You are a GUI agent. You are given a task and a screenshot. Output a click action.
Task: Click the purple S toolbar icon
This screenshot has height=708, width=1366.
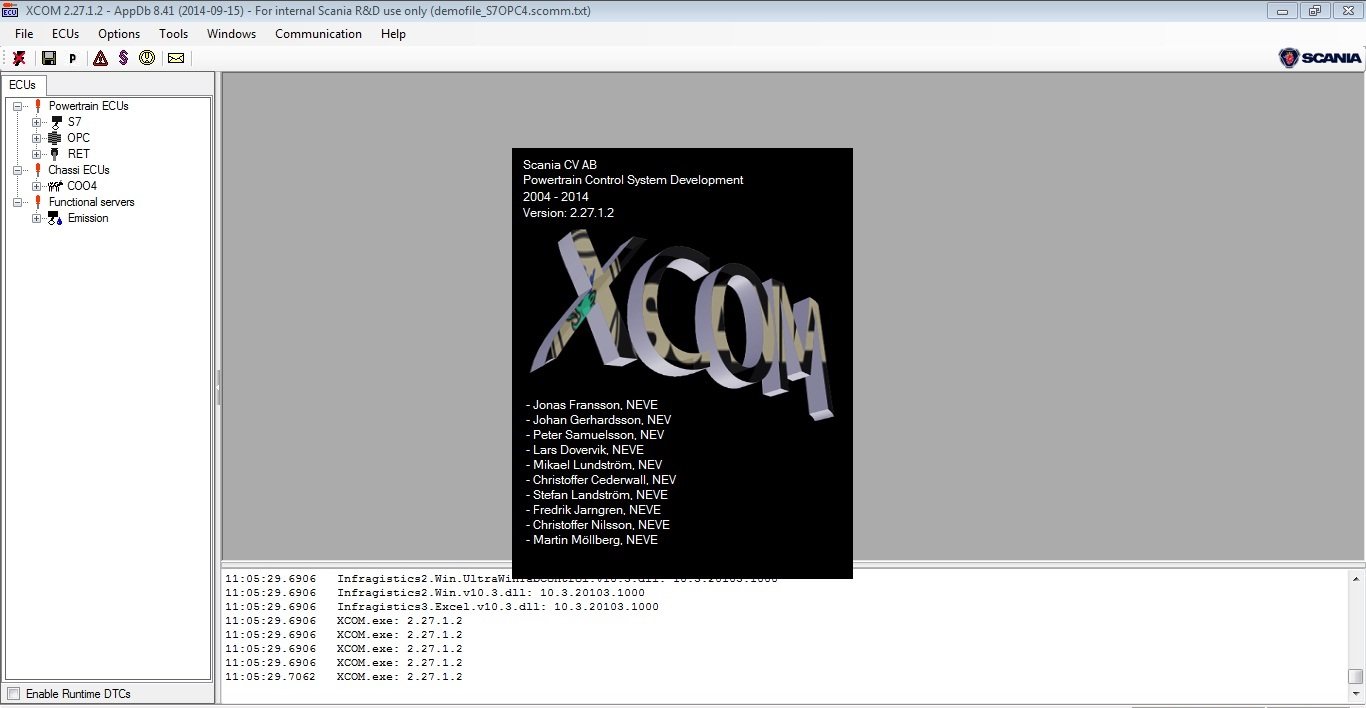coord(123,58)
